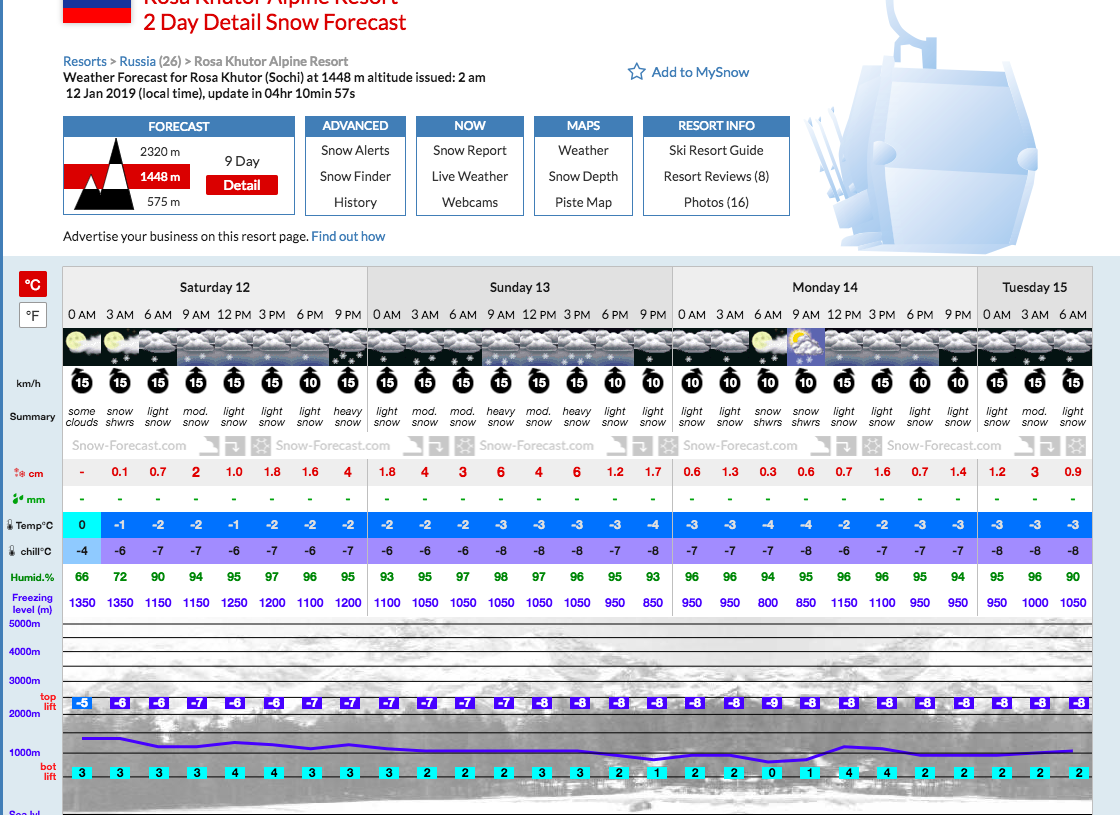The width and height of the screenshot is (1120, 815).
Task: Open the NOW section header
Action: tap(470, 126)
